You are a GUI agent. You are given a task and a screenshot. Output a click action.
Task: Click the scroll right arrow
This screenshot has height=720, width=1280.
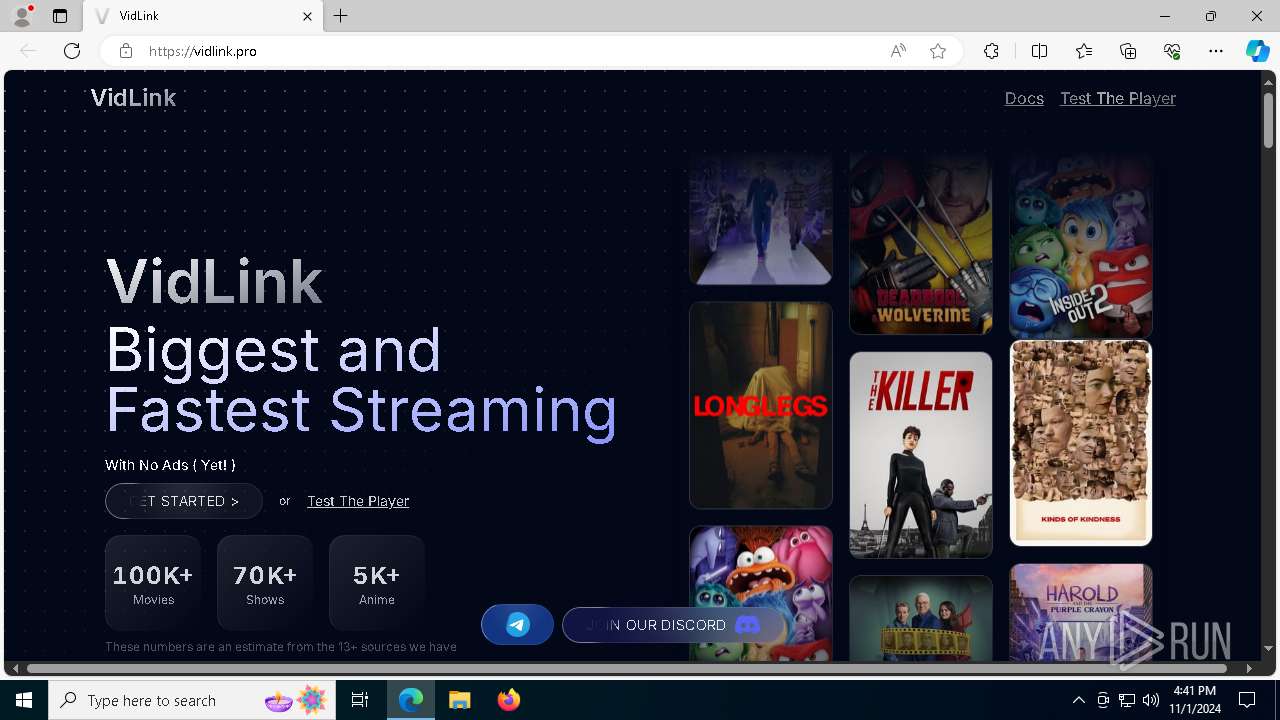1249,668
